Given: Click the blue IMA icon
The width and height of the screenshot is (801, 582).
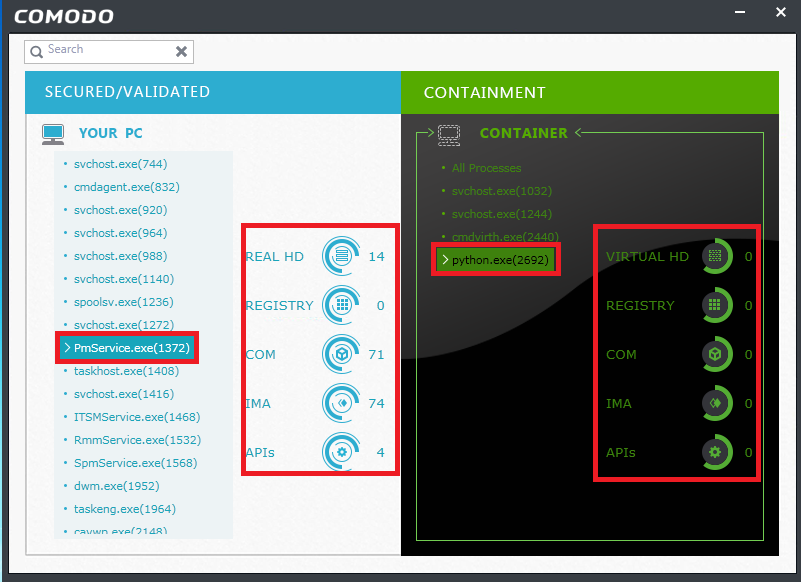Looking at the screenshot, I should point(341,403).
